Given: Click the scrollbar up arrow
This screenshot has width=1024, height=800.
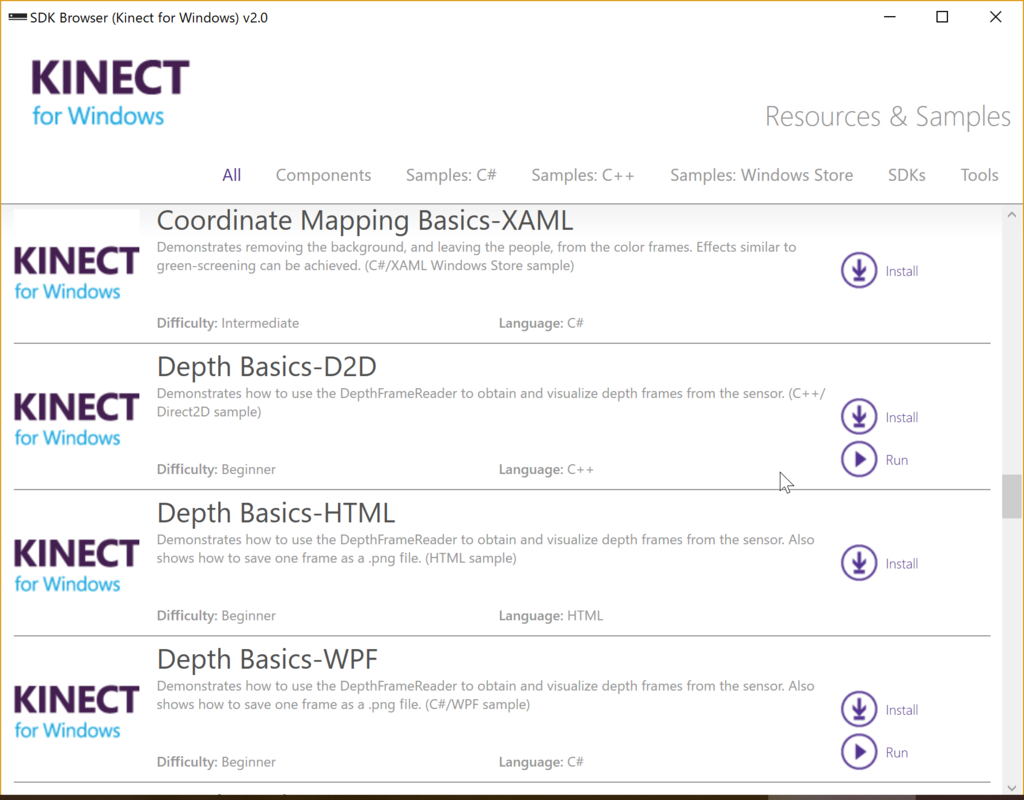Looking at the screenshot, I should [x=1012, y=215].
